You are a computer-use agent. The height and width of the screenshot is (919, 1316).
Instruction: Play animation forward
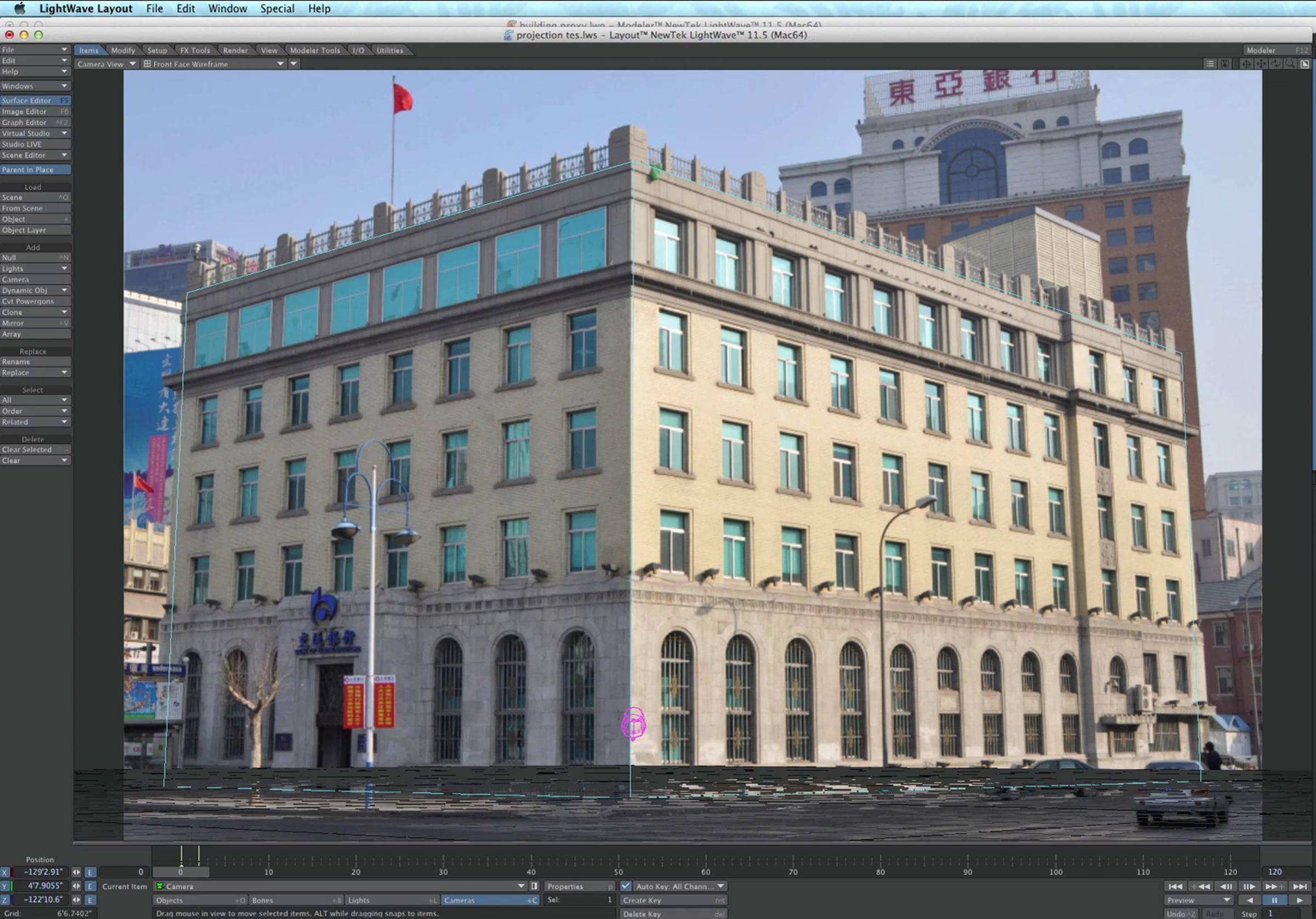point(1300,900)
